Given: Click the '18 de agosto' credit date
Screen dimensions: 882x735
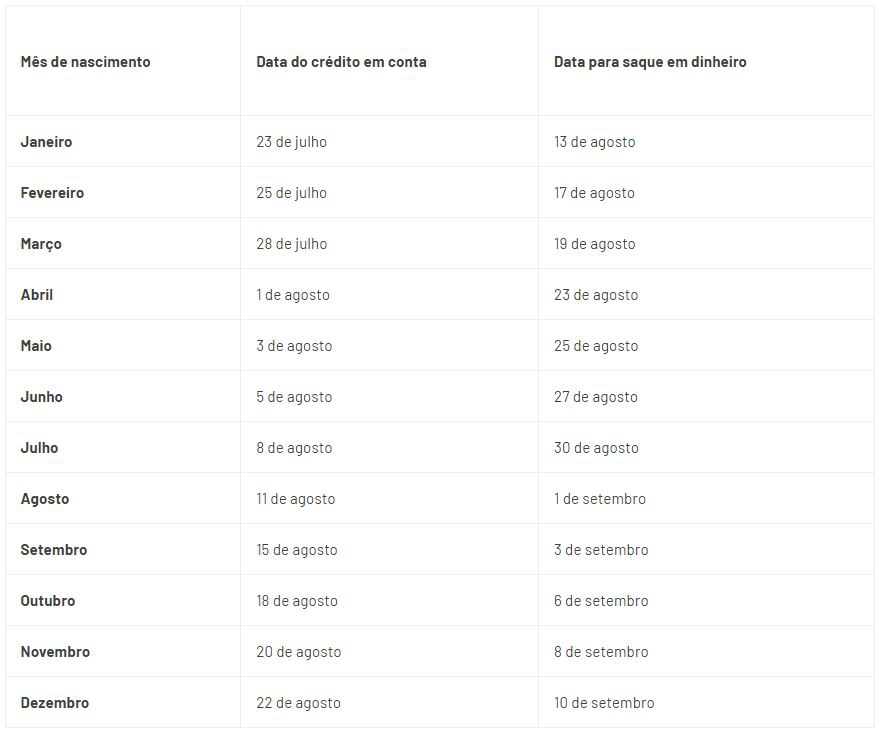Looking at the screenshot, I should [x=297, y=601].
